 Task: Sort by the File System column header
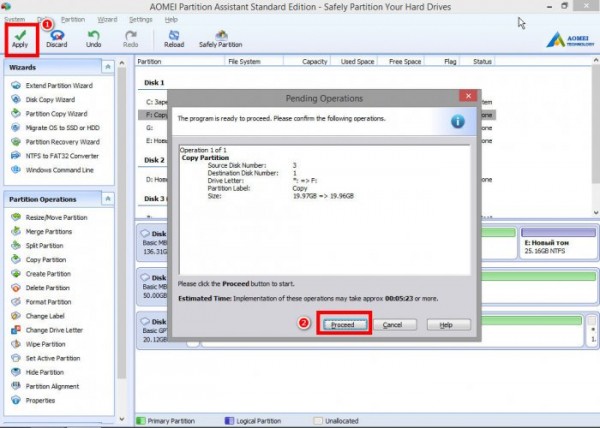click(x=254, y=61)
